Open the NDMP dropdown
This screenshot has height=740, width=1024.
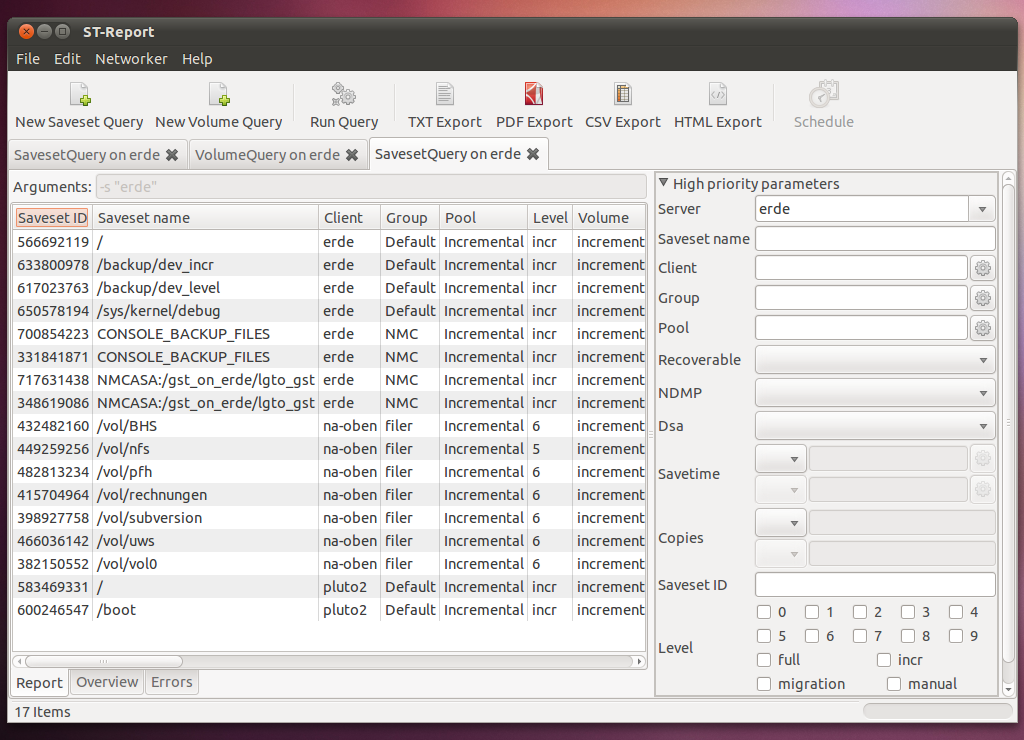875,393
